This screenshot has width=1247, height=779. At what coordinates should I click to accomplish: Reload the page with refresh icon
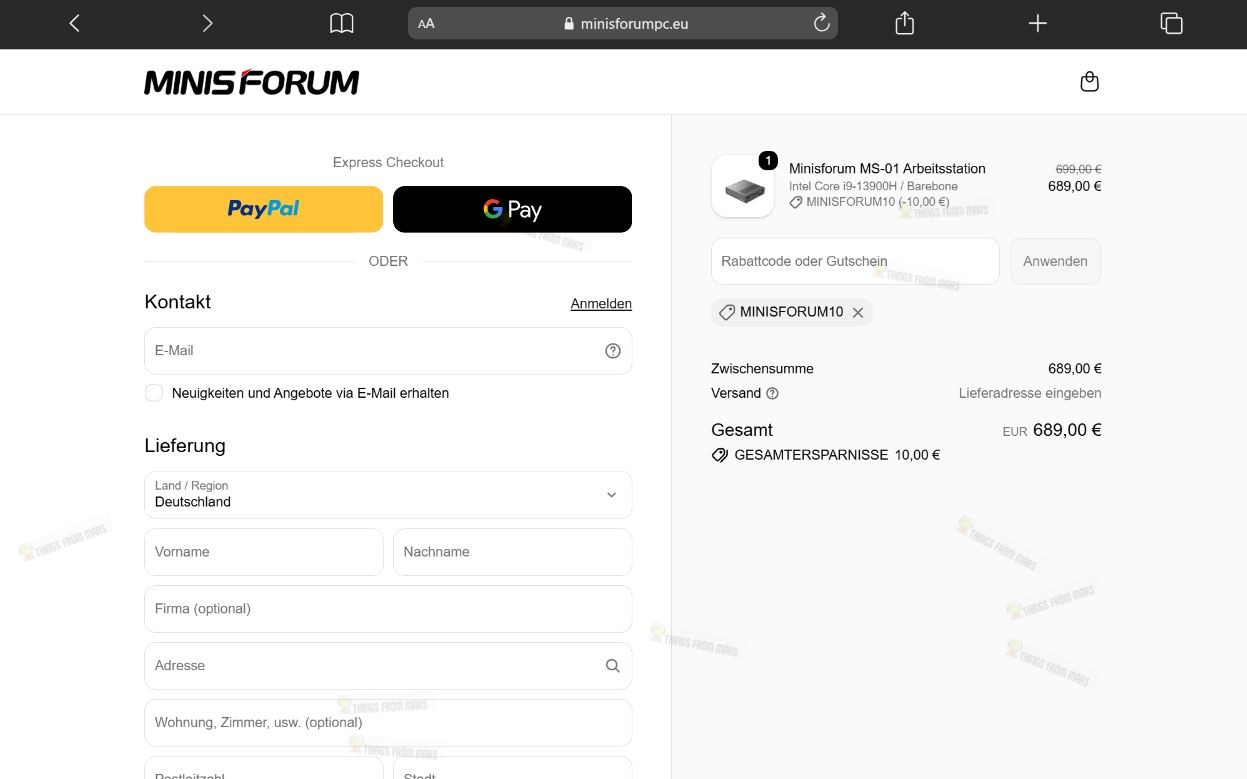point(822,23)
